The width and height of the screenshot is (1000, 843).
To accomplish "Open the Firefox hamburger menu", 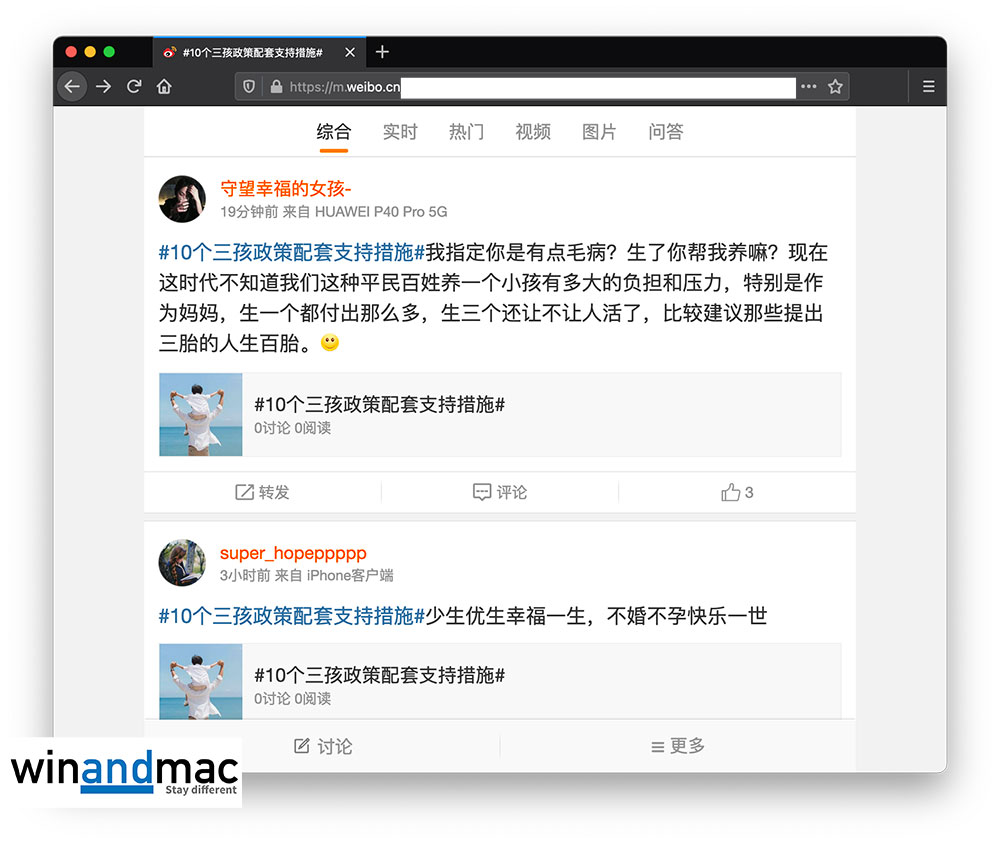I will coord(928,87).
